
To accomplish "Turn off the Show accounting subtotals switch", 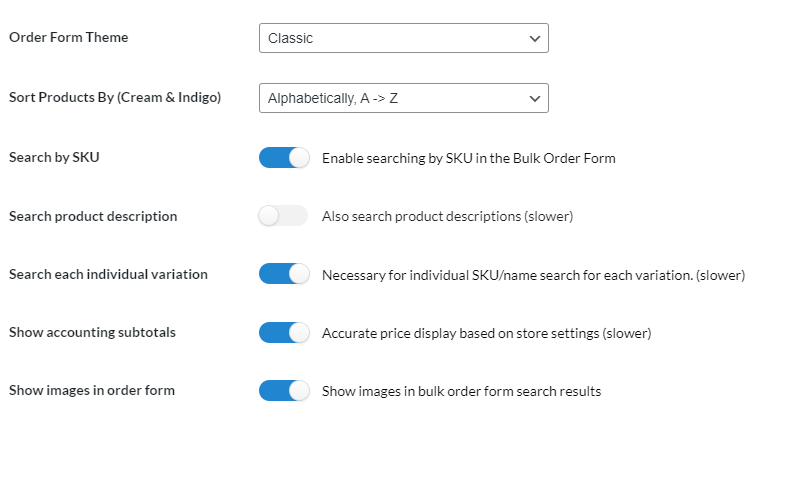I will (284, 333).
